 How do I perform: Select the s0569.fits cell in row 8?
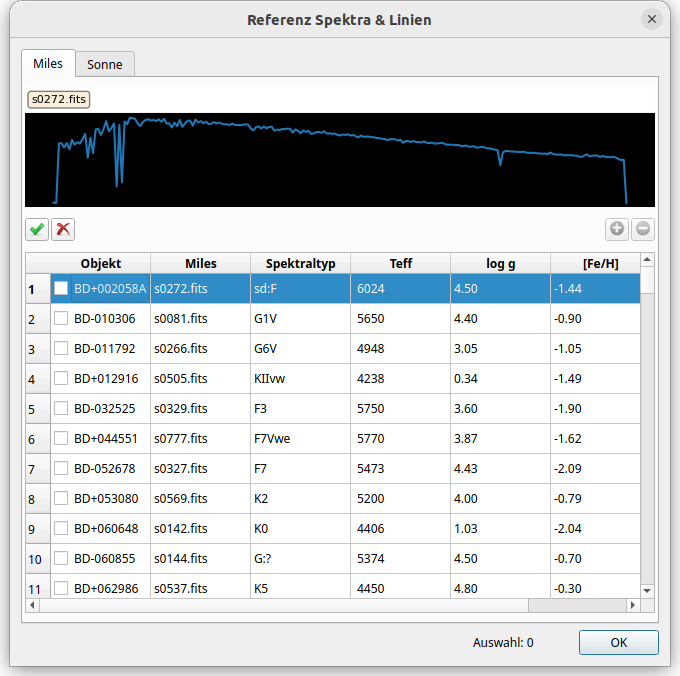click(x=200, y=498)
